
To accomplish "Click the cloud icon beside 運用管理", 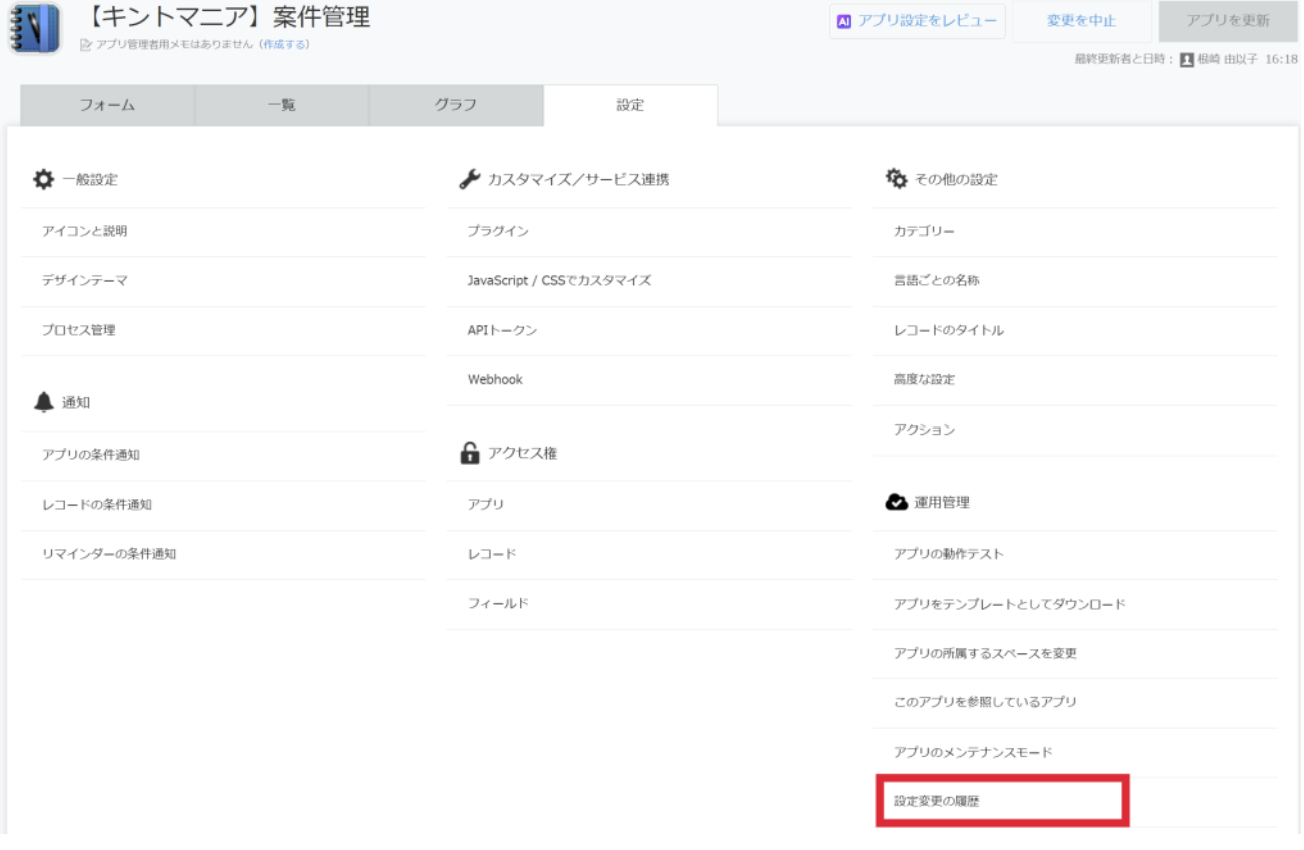I will [896, 503].
